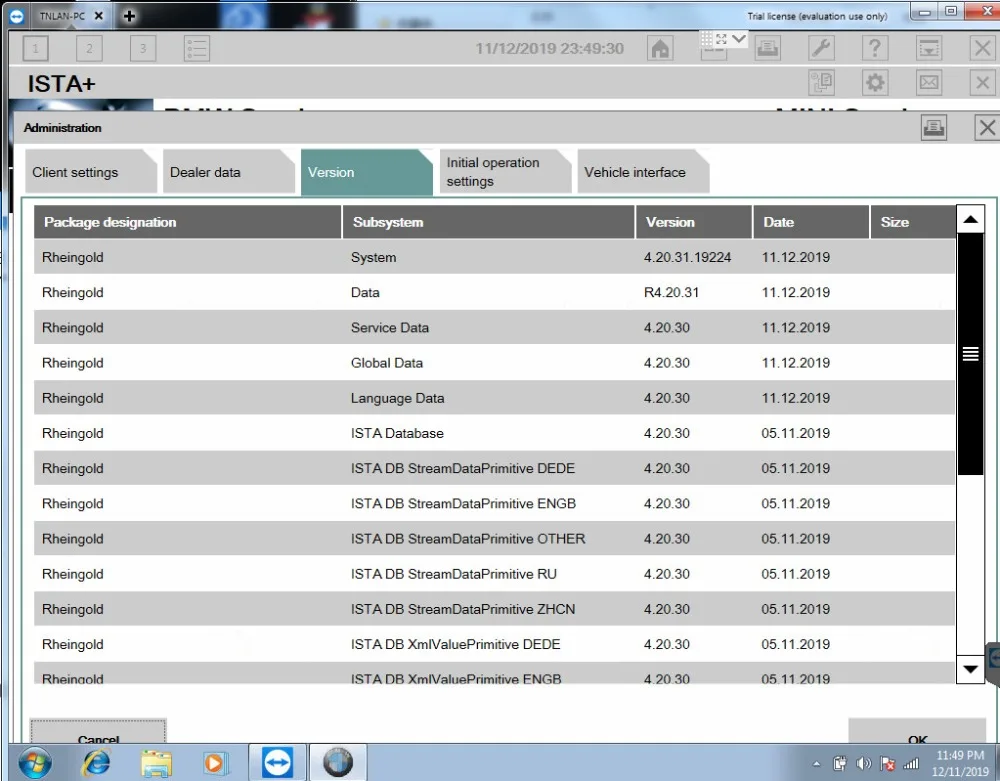1000x781 pixels.
Task: Click the Subsystem column header
Action: tap(489, 222)
